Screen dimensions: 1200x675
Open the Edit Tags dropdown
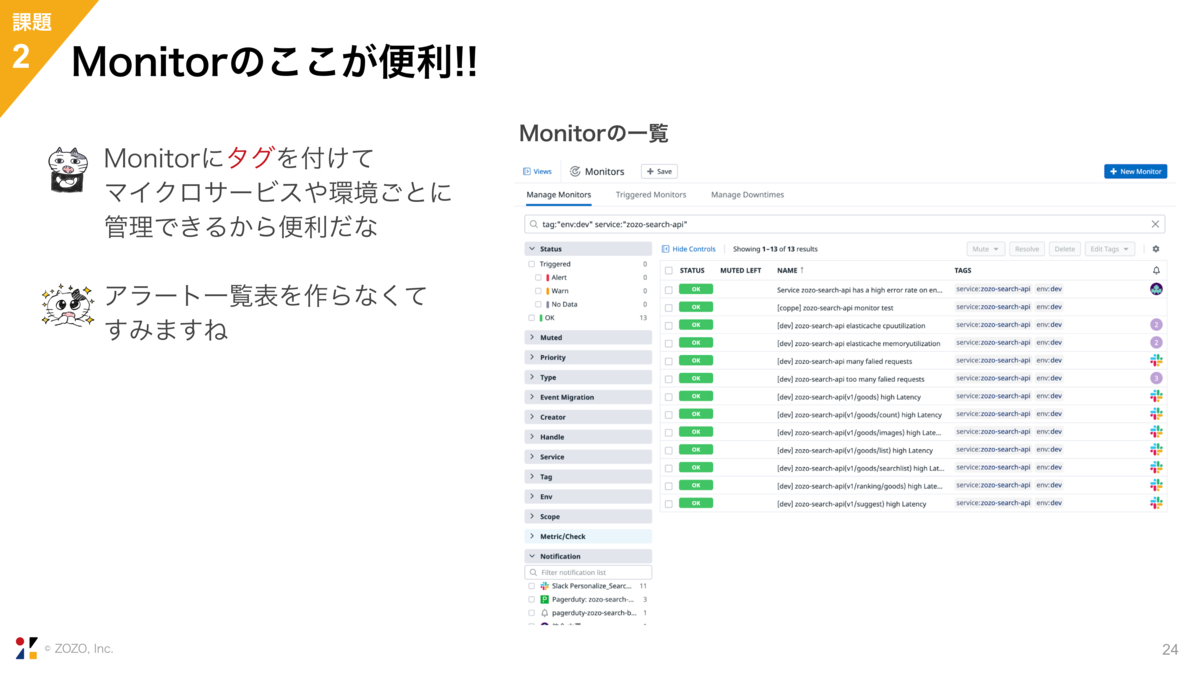pos(1109,249)
